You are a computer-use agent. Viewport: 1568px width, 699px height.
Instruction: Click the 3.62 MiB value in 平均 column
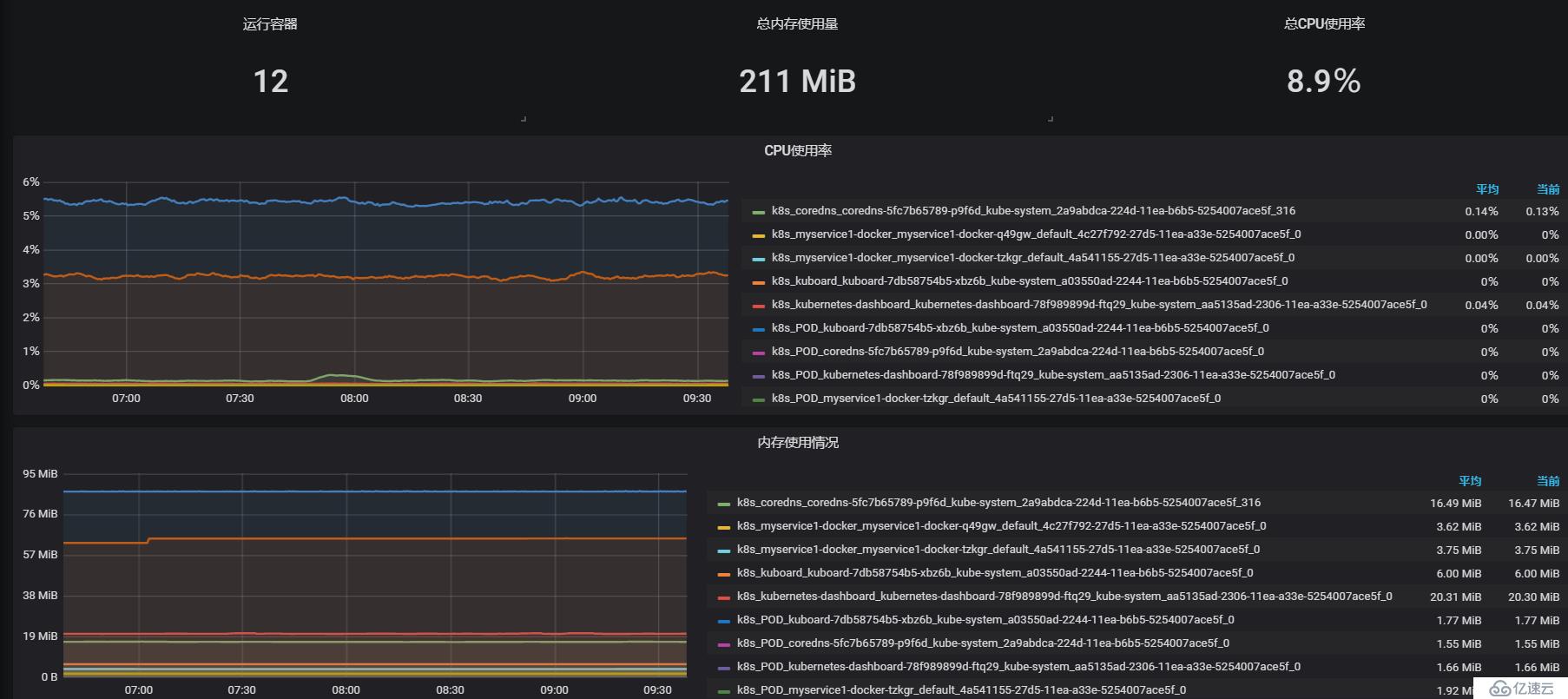pyautogui.click(x=1459, y=527)
